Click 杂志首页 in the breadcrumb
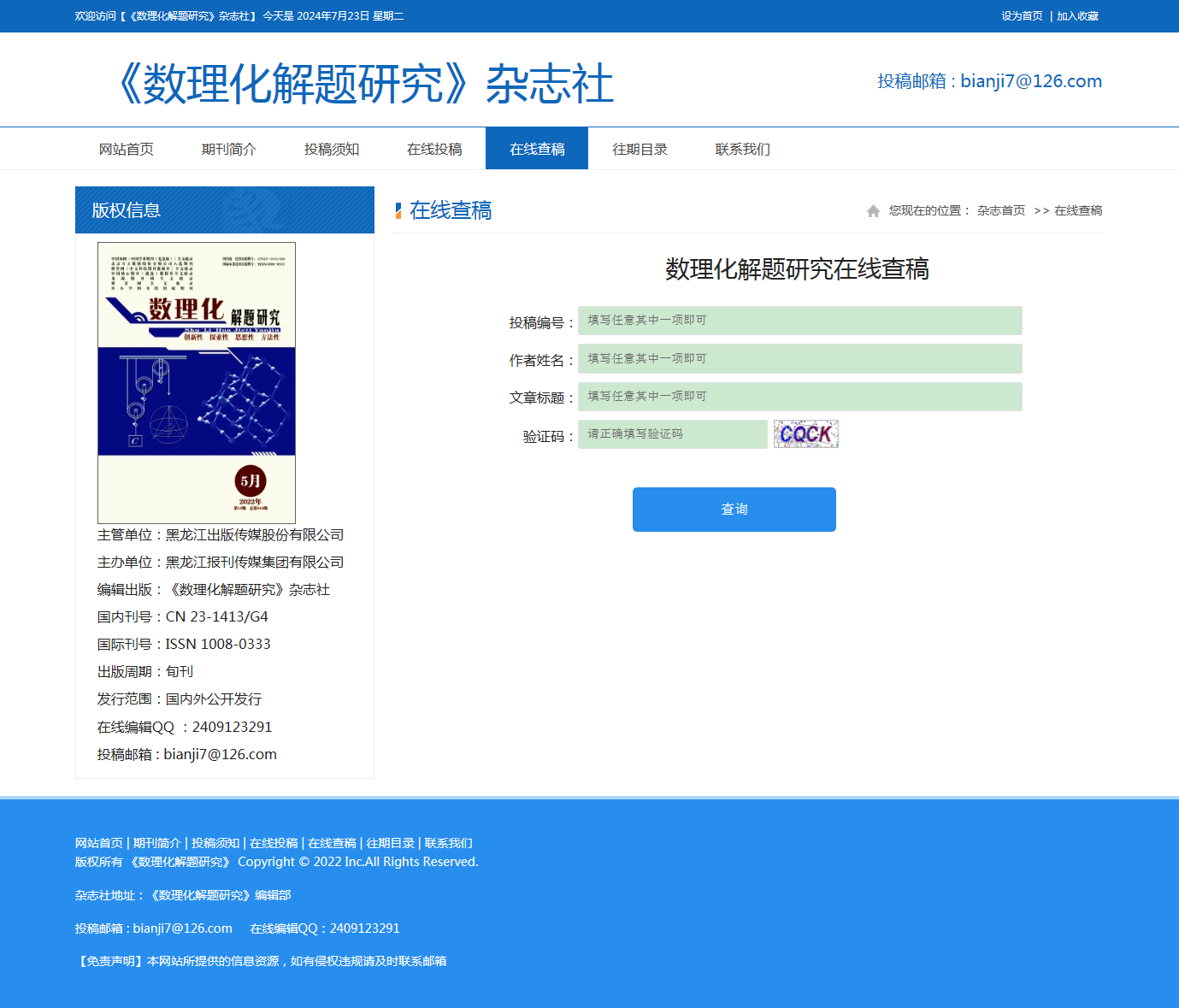Screen dimensions: 1179x1008 (1000, 211)
